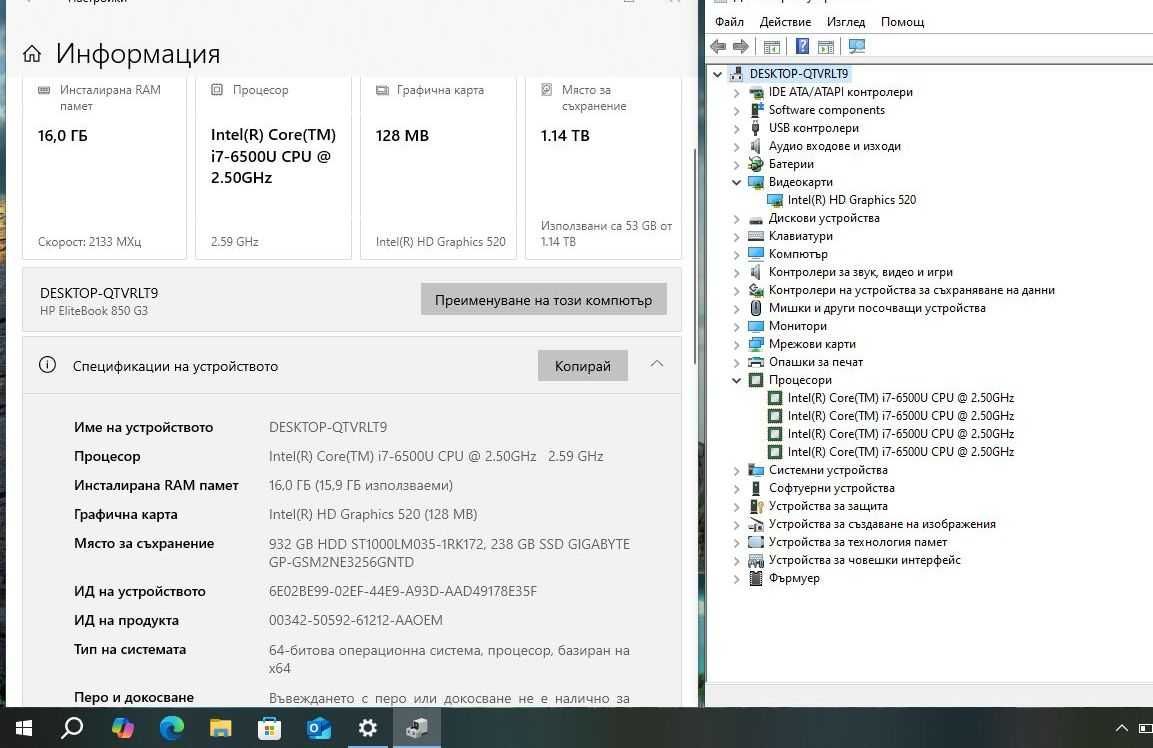Click the Устройства за защита icon

click(x=755, y=506)
